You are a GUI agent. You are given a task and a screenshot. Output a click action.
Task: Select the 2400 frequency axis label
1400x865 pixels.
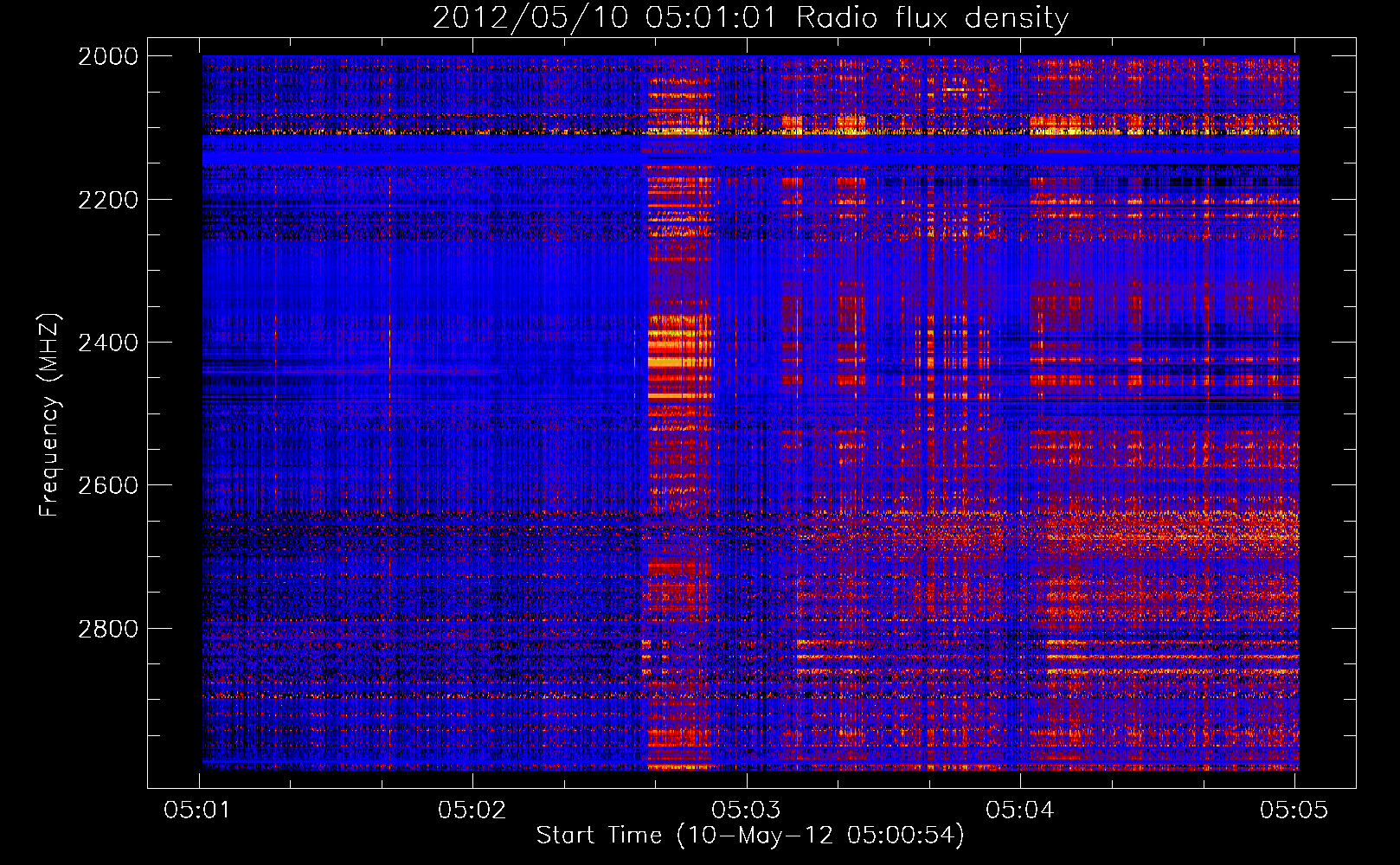click(108, 343)
